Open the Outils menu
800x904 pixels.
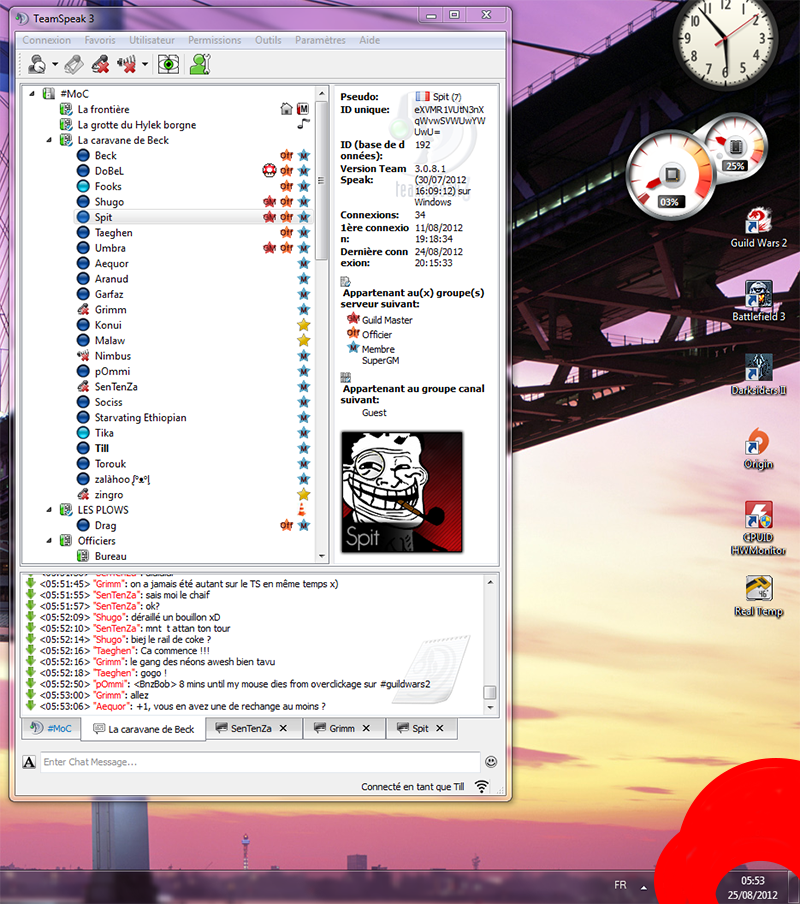268,40
